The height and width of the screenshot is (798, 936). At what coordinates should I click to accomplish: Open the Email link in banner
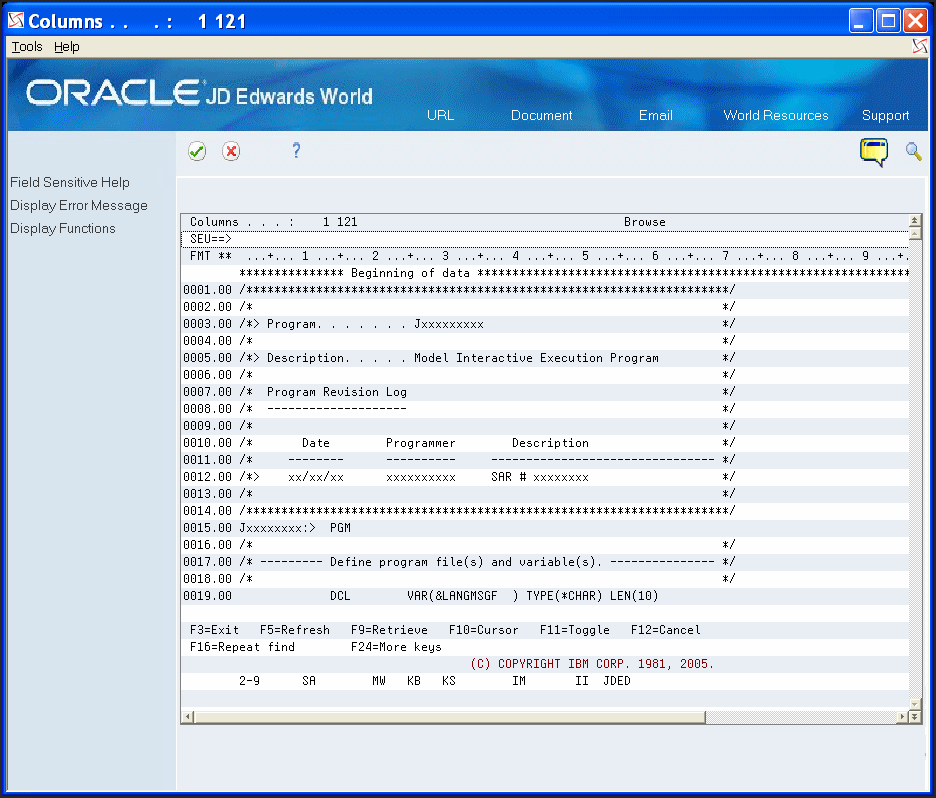pyautogui.click(x=655, y=115)
